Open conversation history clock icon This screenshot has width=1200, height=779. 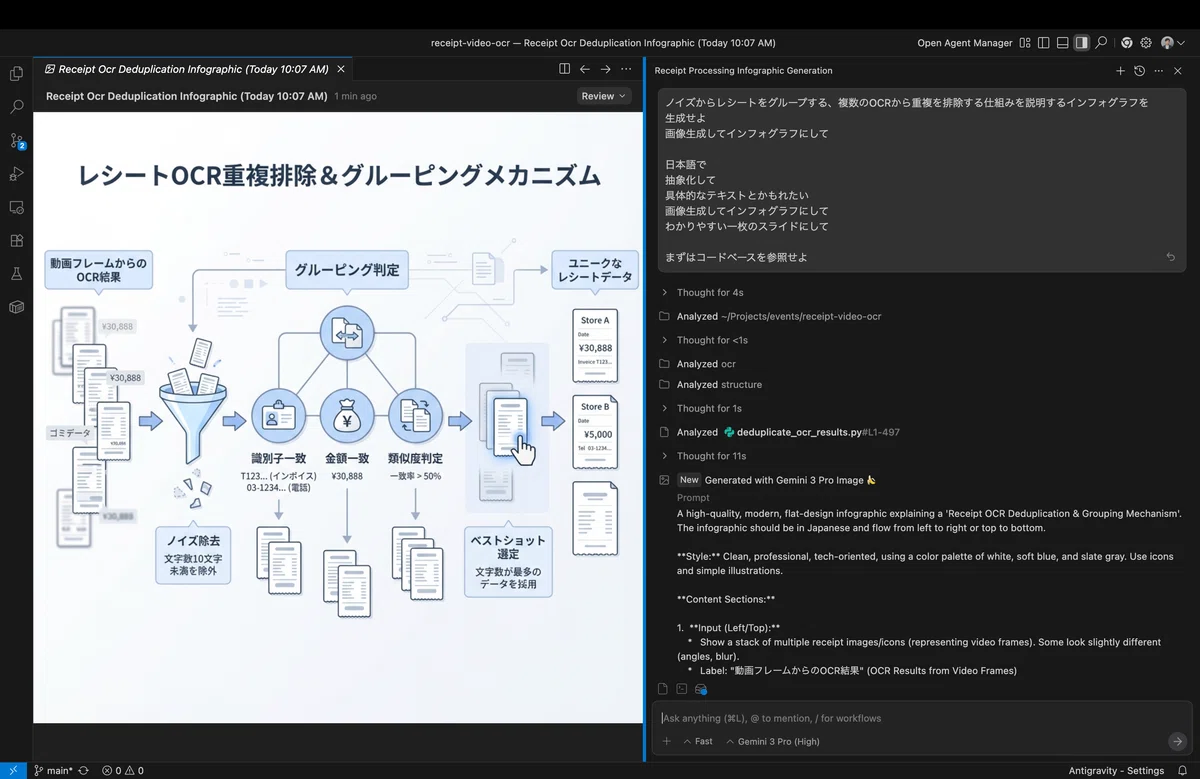[1139, 71]
